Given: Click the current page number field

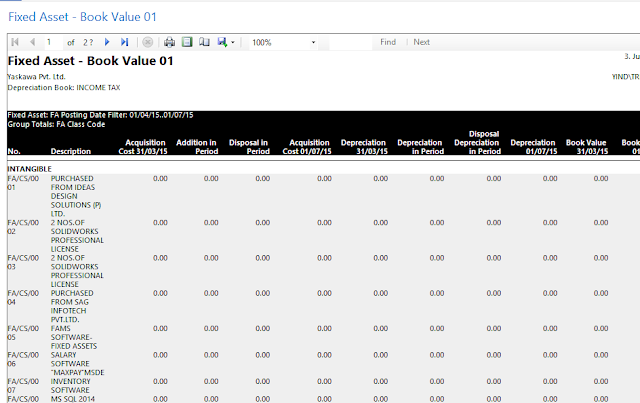Looking at the screenshot, I should tap(53, 42).
